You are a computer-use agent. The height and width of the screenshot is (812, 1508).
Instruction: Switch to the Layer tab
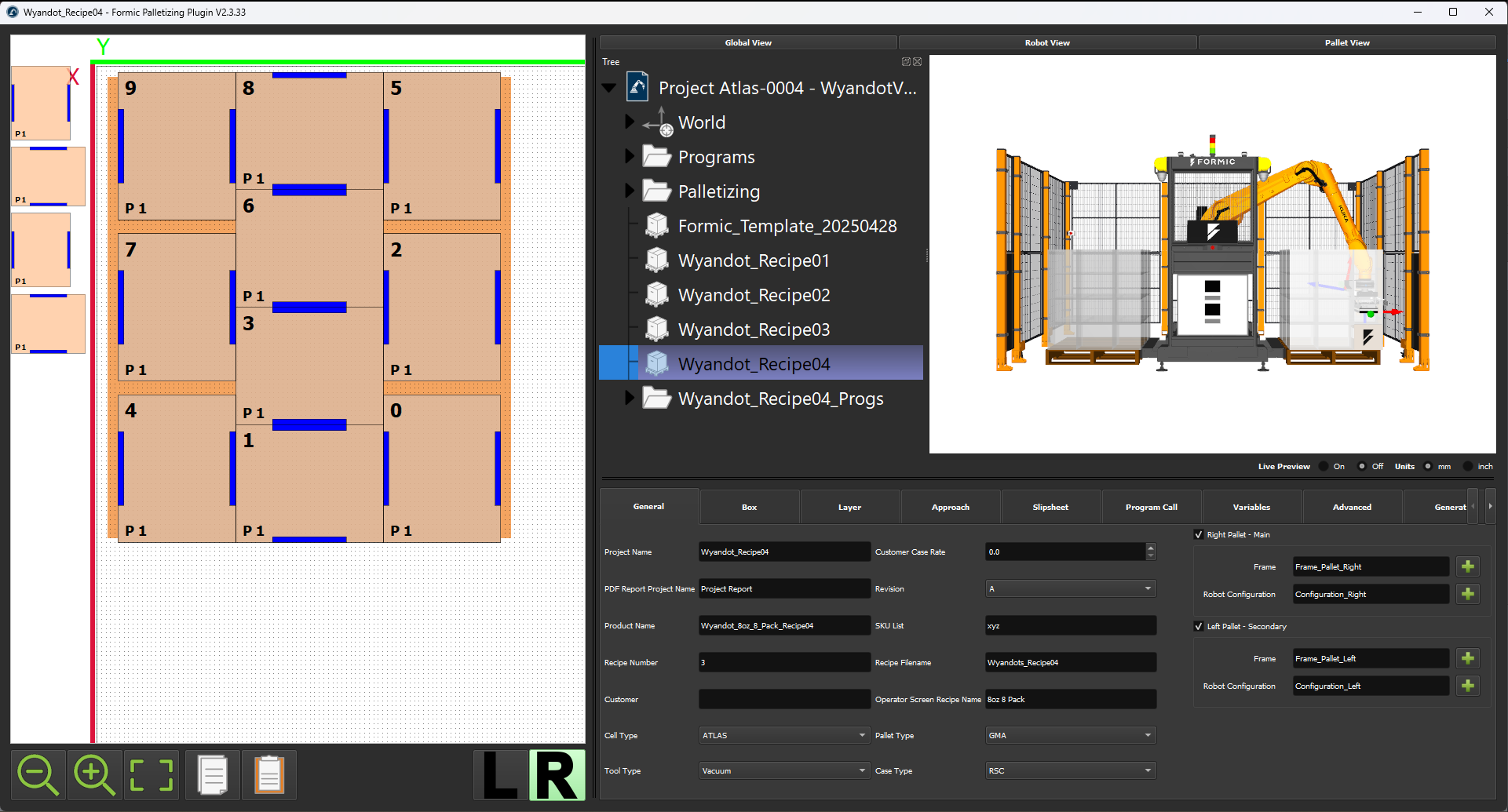[x=849, y=507]
